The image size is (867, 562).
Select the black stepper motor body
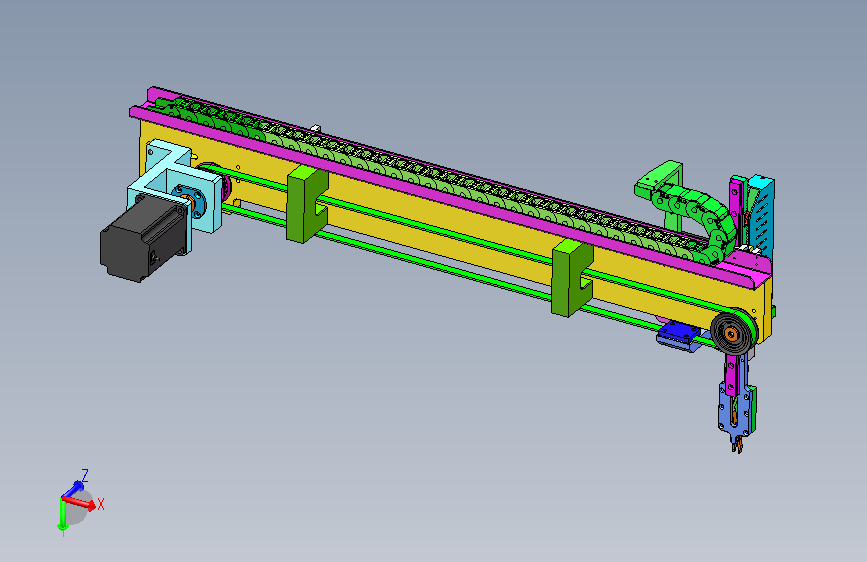143,239
